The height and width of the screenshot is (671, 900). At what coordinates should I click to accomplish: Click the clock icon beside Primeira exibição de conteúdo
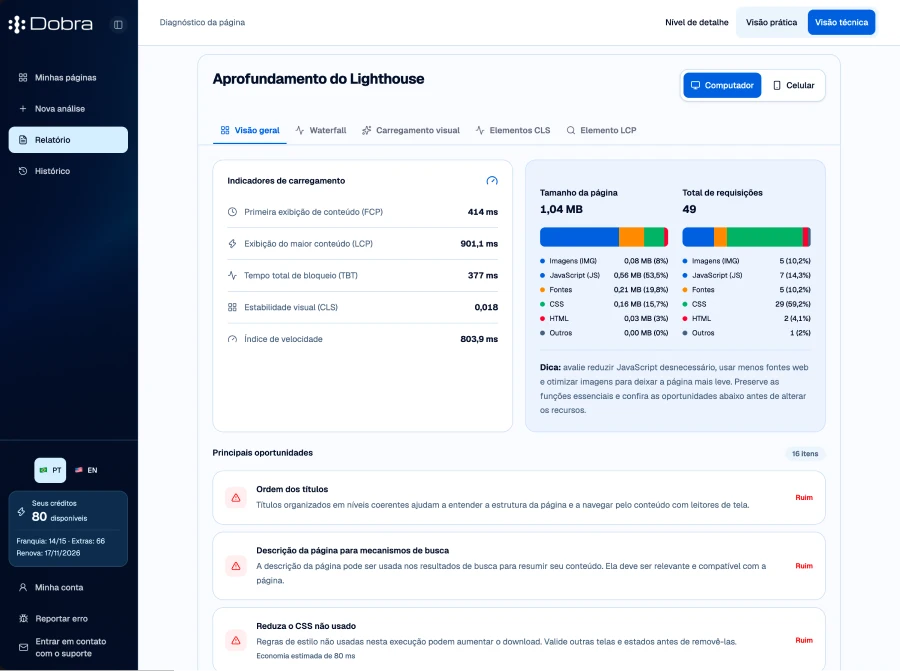[x=232, y=212]
